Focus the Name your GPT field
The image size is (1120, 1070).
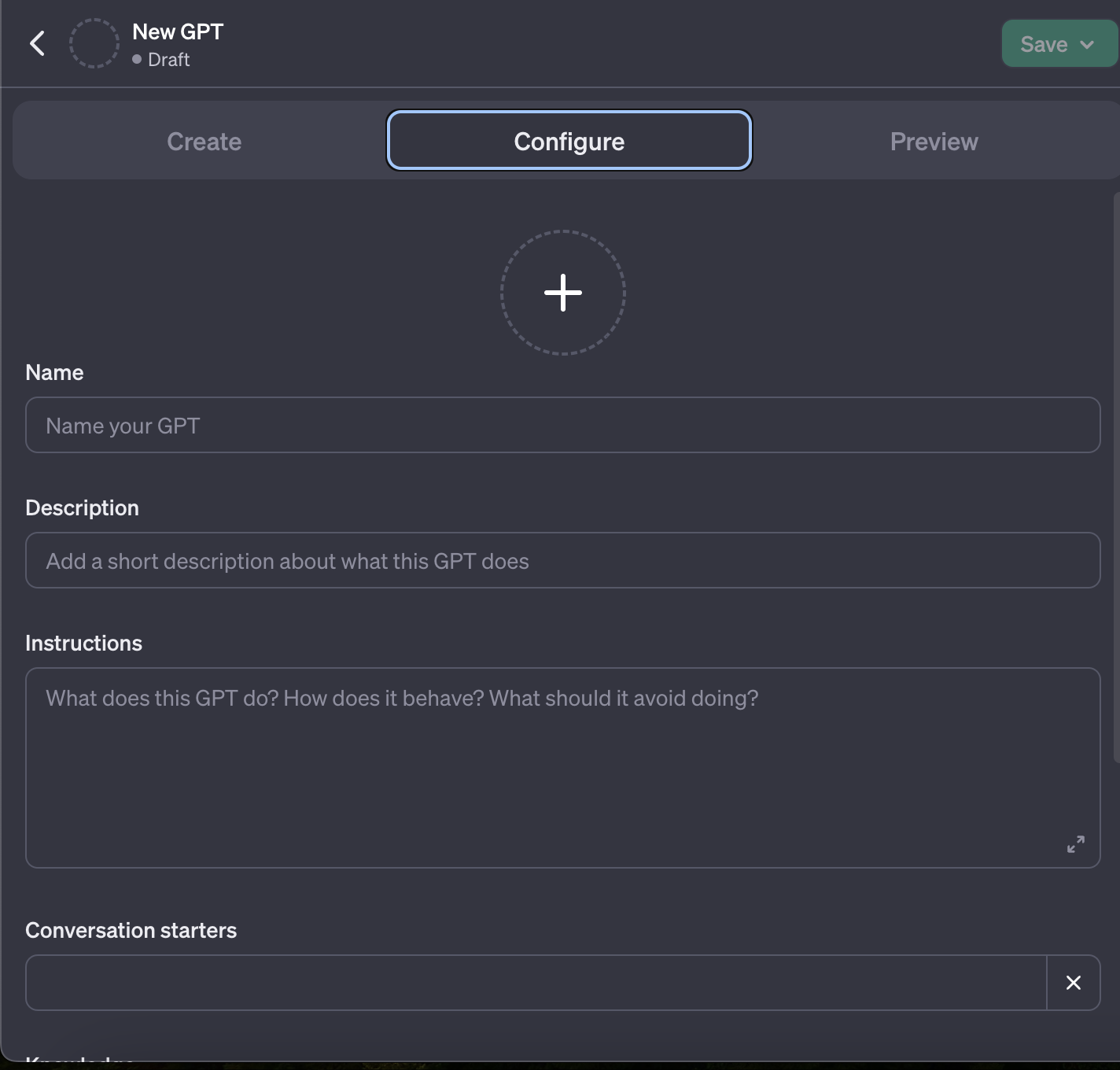pyautogui.click(x=563, y=425)
